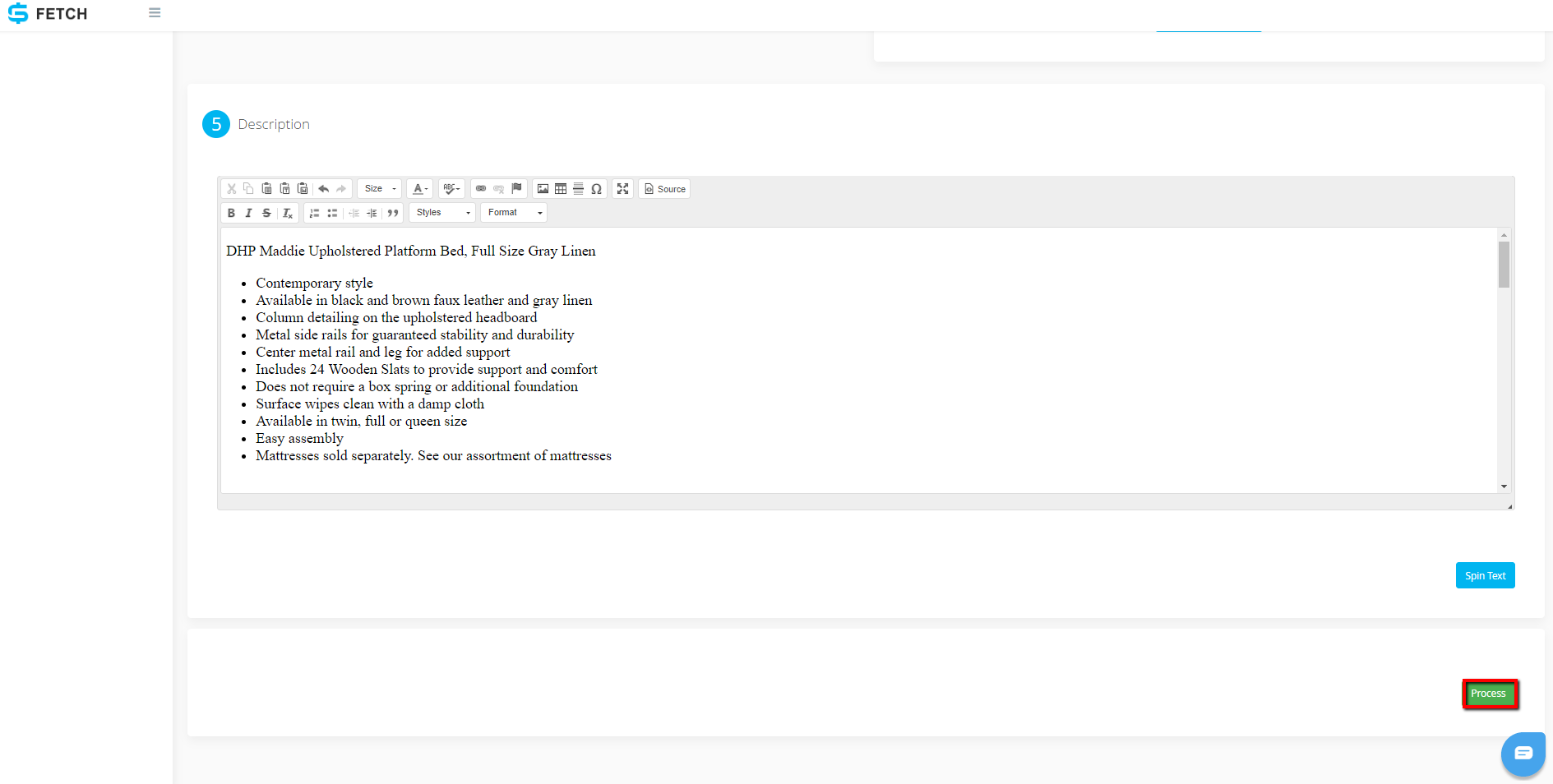1553x784 pixels.
Task: Click the Spin Text button
Action: tap(1485, 575)
